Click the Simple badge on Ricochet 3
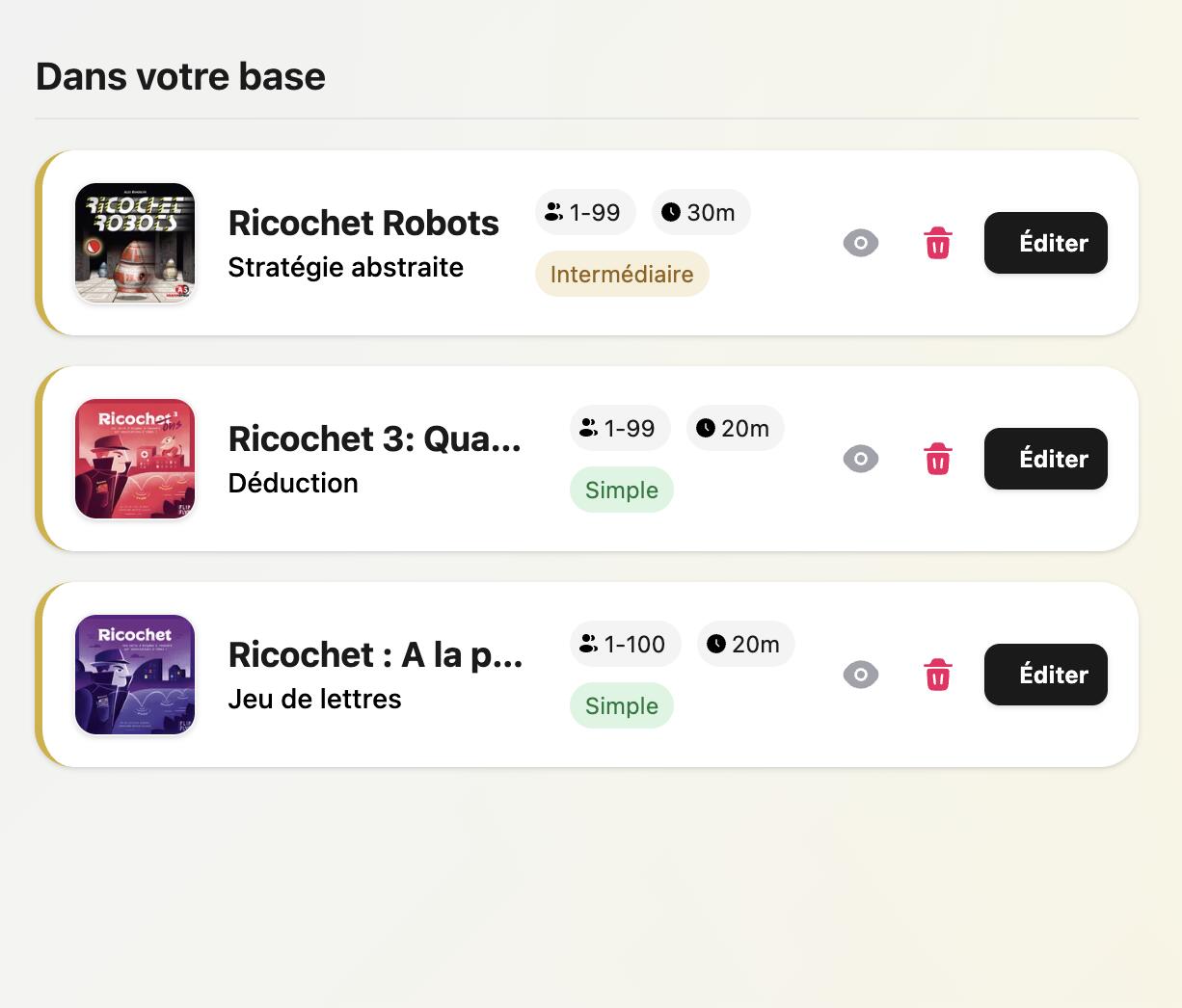 tap(622, 491)
